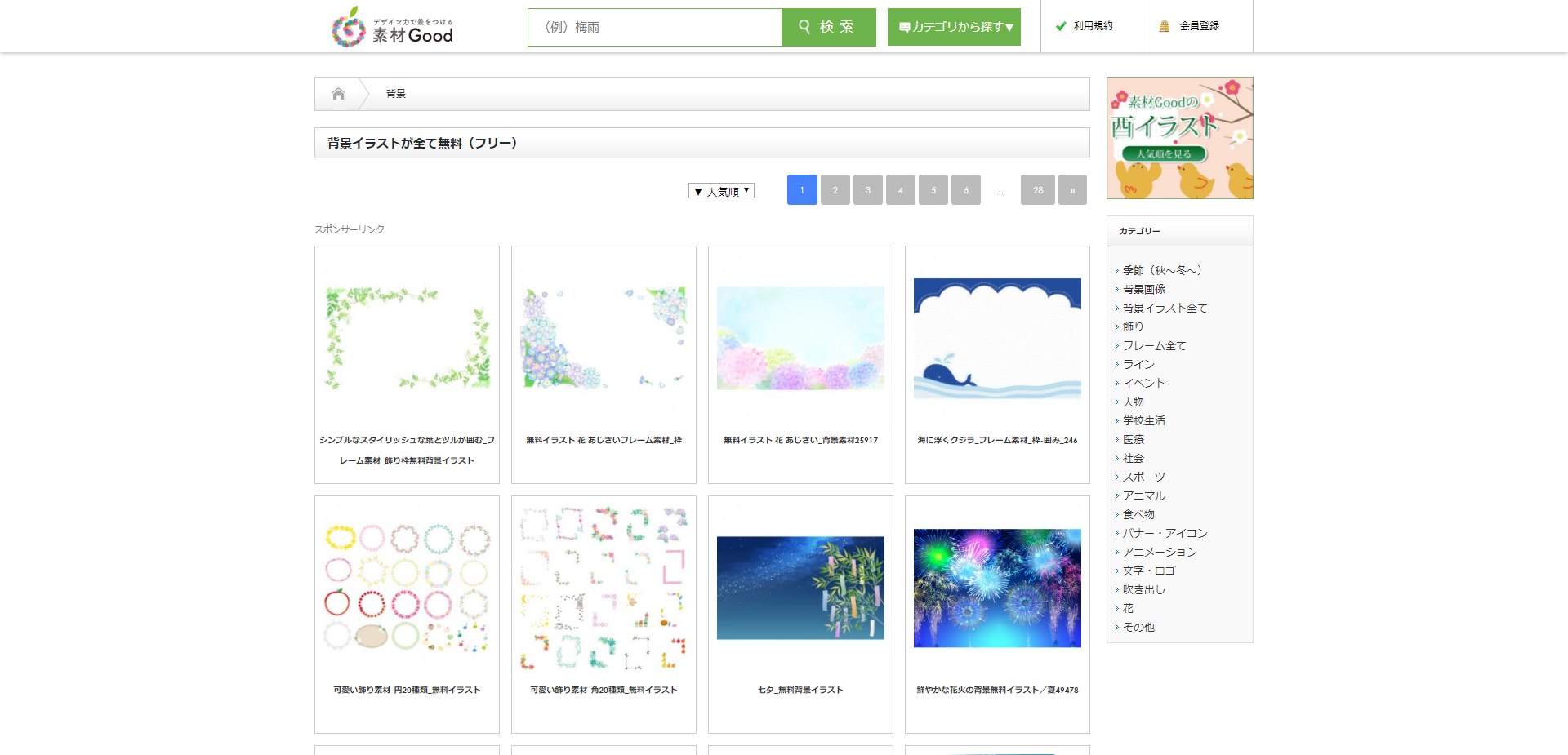The width and height of the screenshot is (1568, 755).
Task: Click the next-page » pagination arrow
Action: click(x=1072, y=189)
